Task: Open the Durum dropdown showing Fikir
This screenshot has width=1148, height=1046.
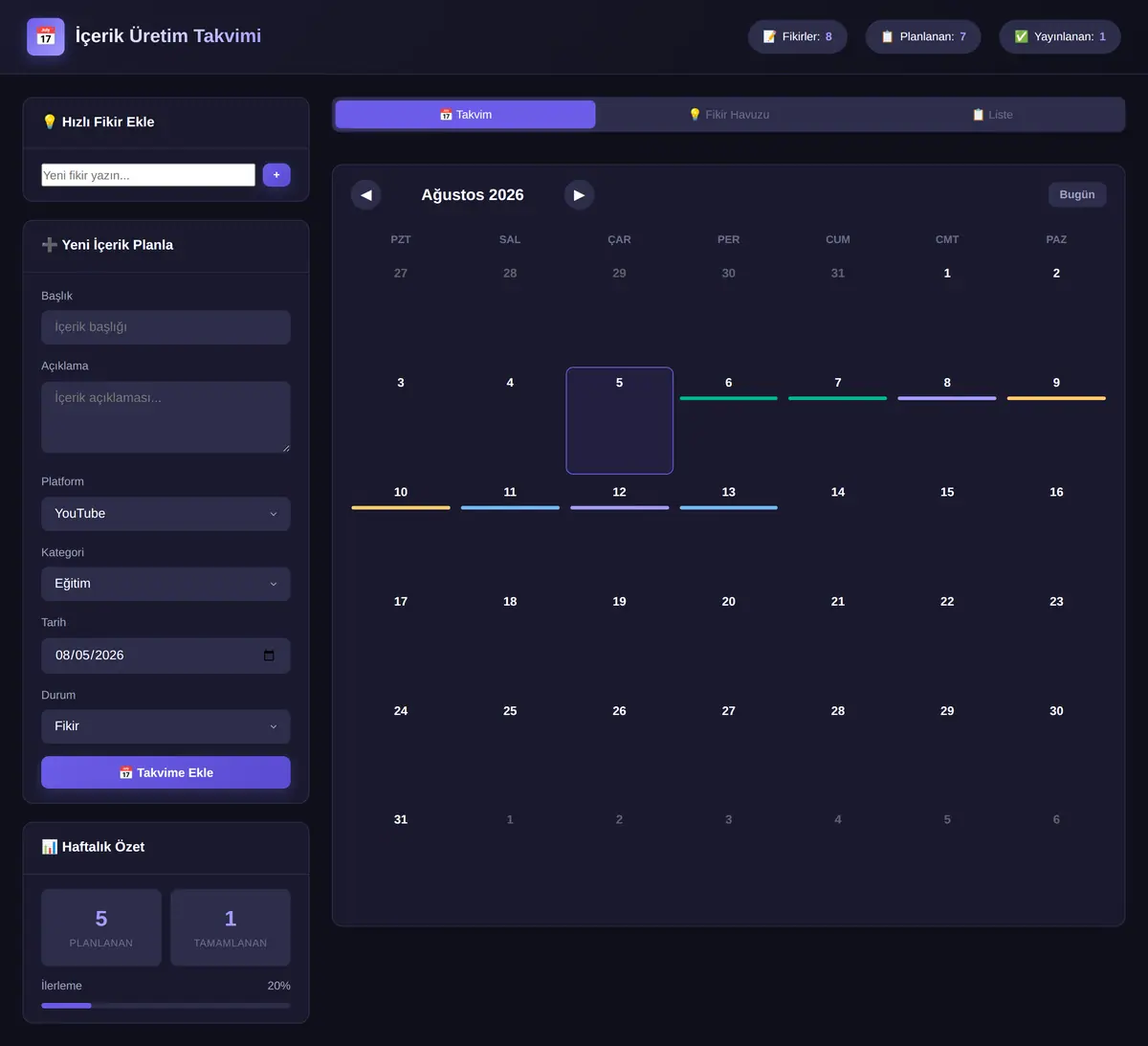Action: click(166, 726)
